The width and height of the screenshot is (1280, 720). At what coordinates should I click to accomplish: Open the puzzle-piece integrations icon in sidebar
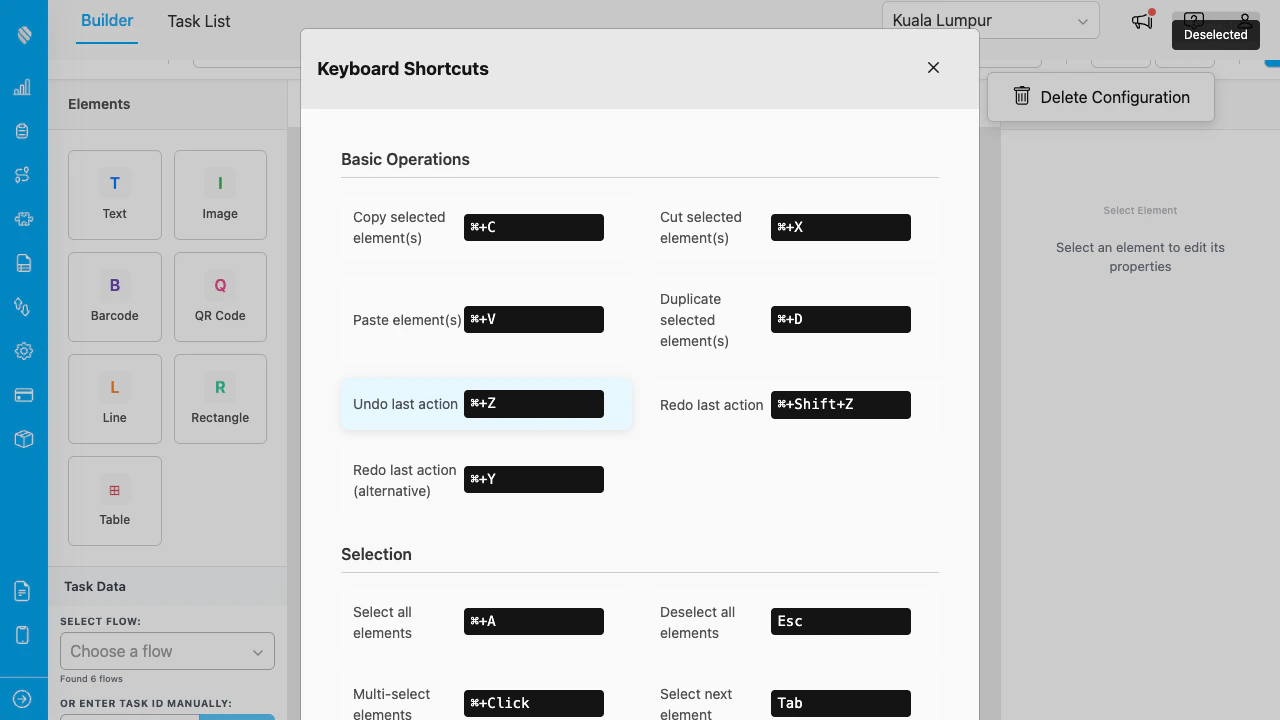coord(22,219)
